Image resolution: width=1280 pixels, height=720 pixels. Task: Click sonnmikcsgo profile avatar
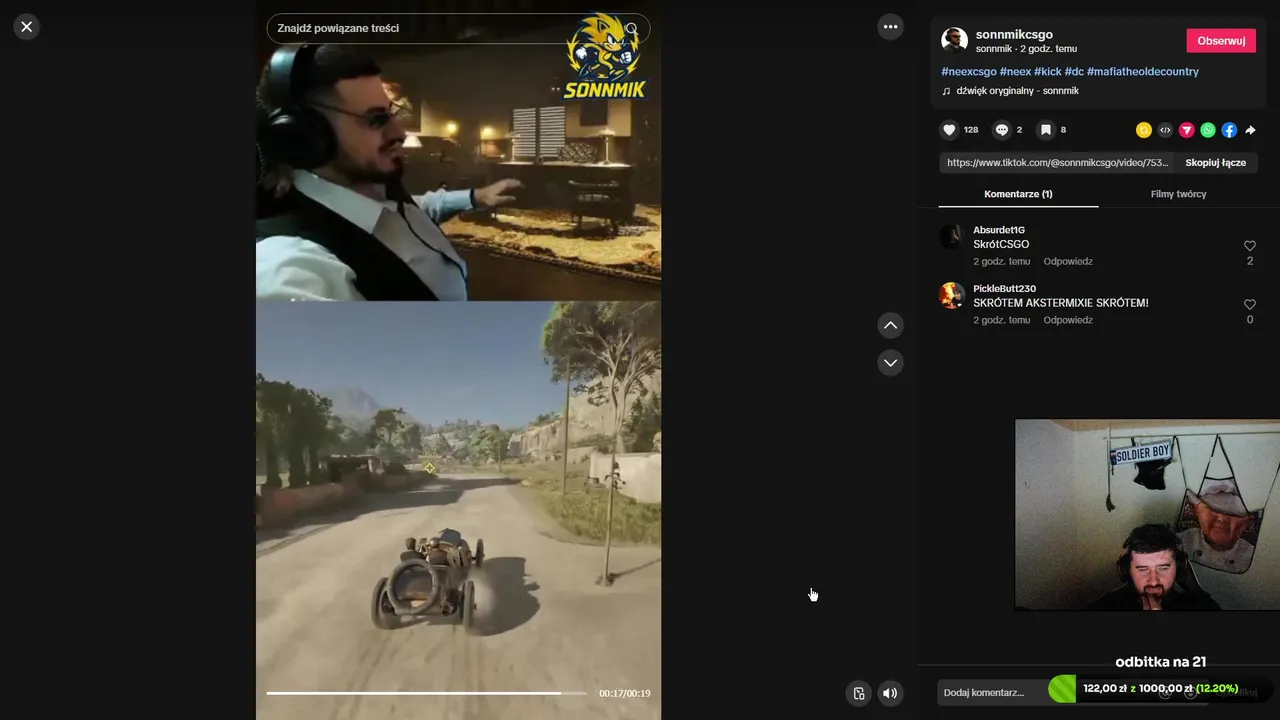click(x=954, y=40)
